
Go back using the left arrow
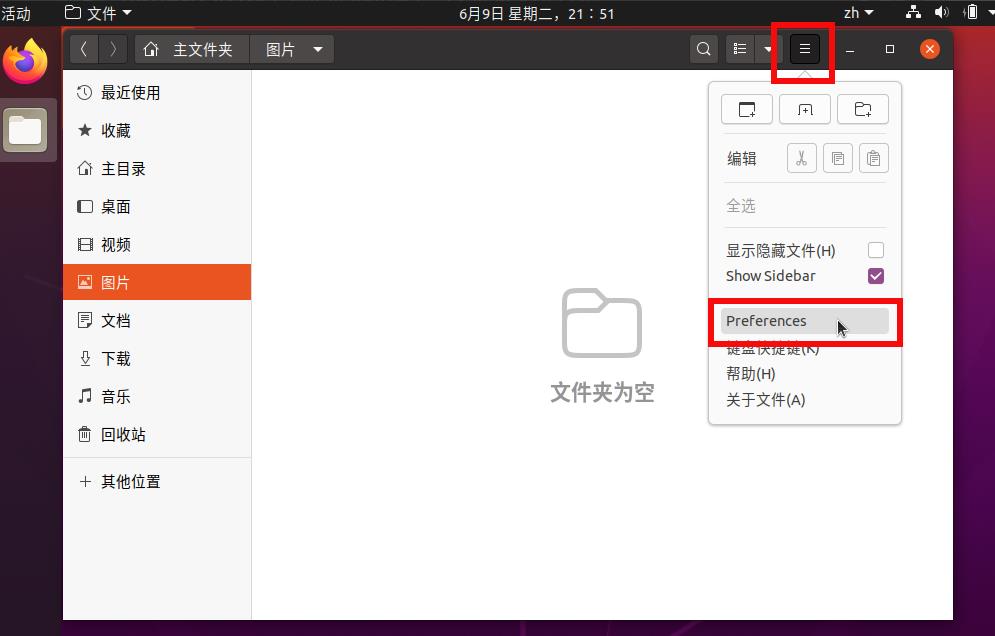click(84, 49)
